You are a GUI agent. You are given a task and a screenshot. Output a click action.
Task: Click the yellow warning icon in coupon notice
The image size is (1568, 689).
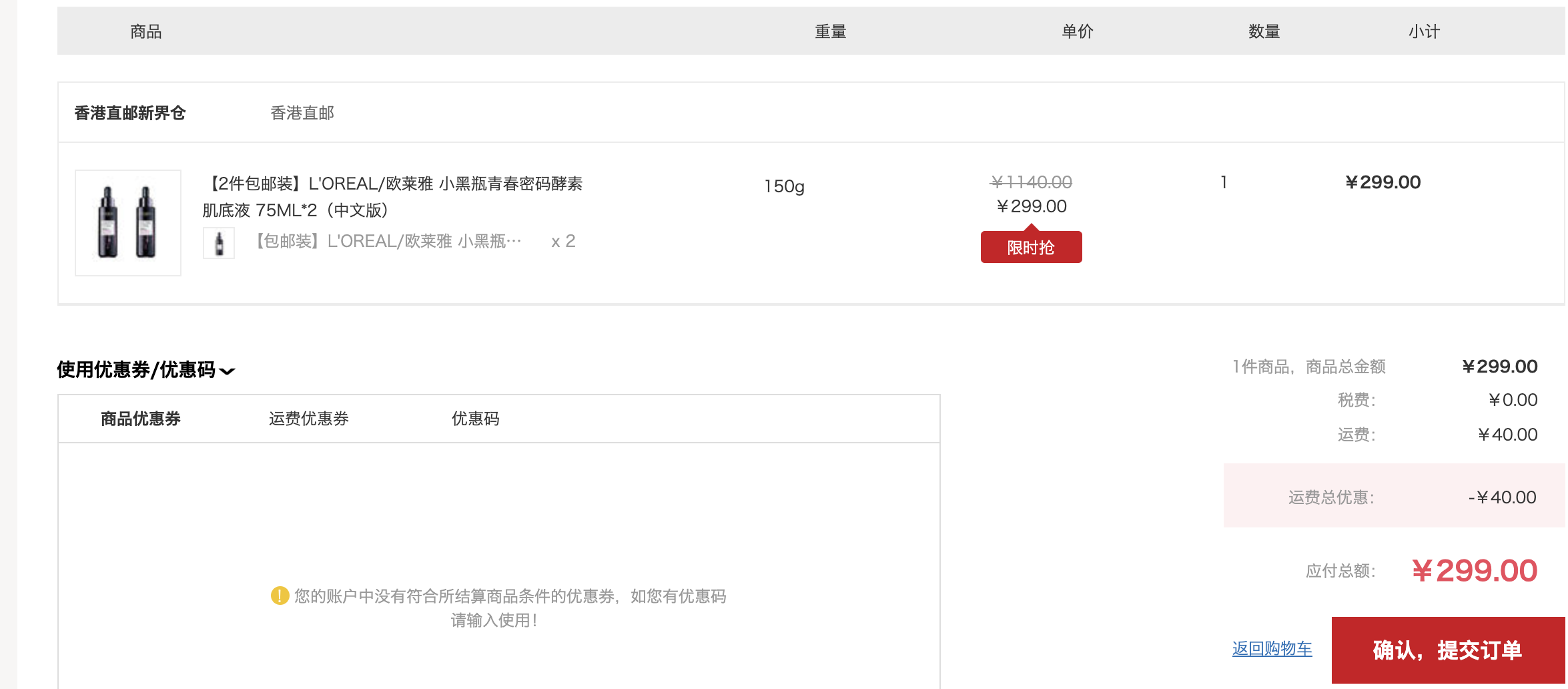click(x=280, y=595)
